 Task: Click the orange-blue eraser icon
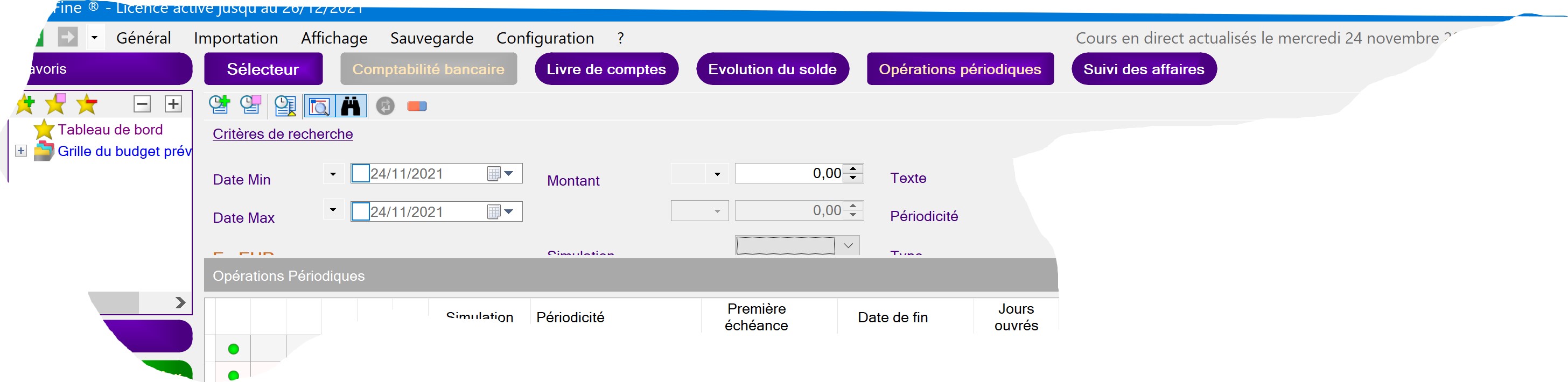[x=417, y=107]
